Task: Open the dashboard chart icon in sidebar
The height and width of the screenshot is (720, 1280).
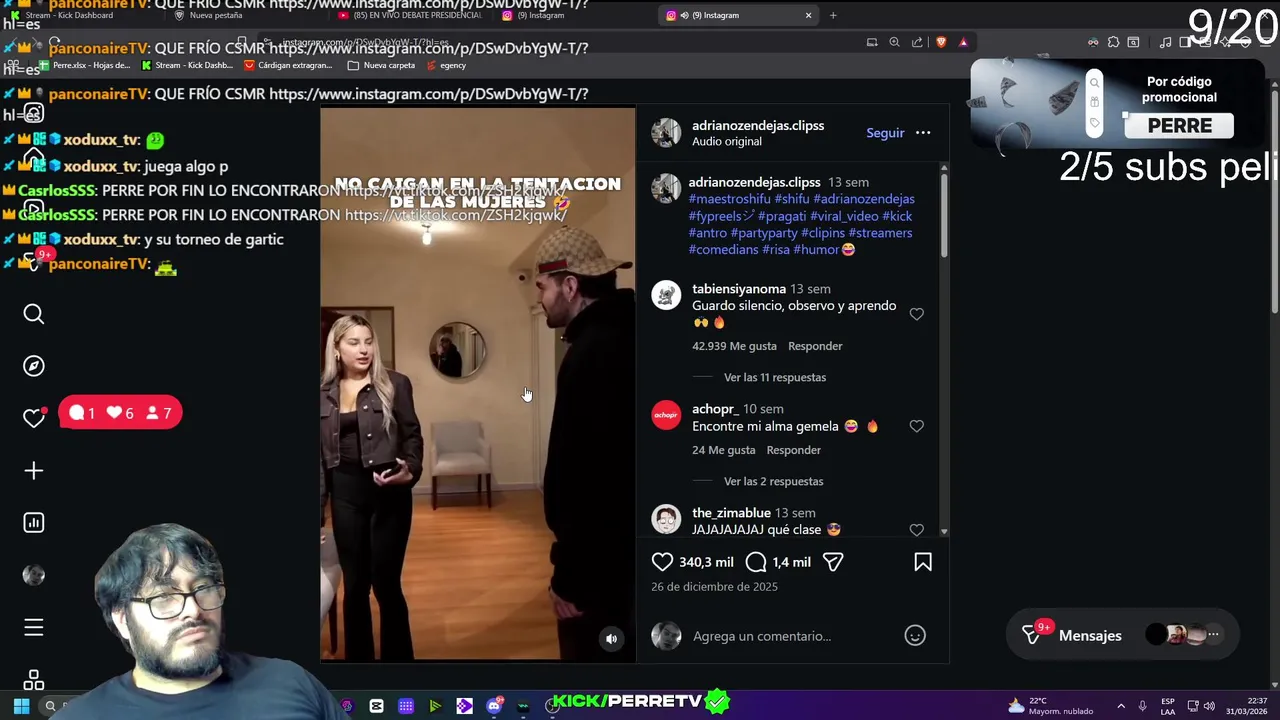Action: tap(34, 522)
